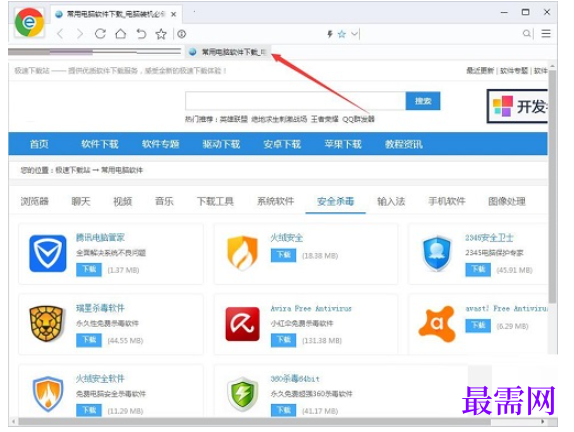Select the 输入法 category tab
Image resolution: width=574 pixels, height=432 pixels.
pos(391,201)
